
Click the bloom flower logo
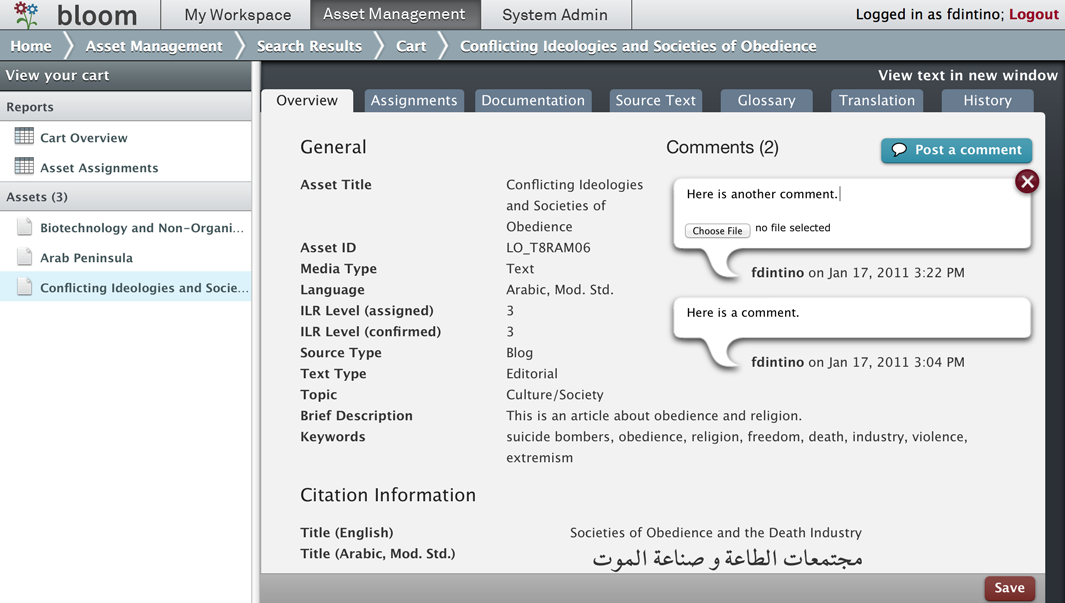point(26,15)
